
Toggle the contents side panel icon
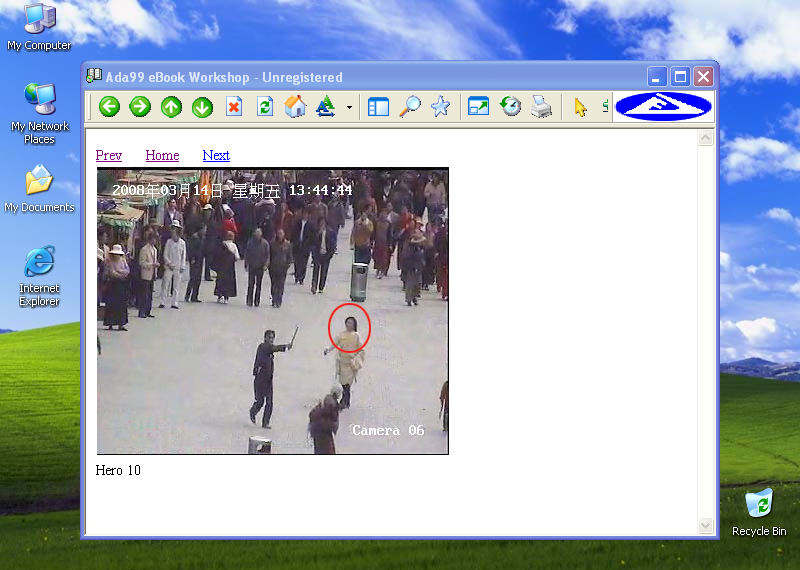[378, 107]
